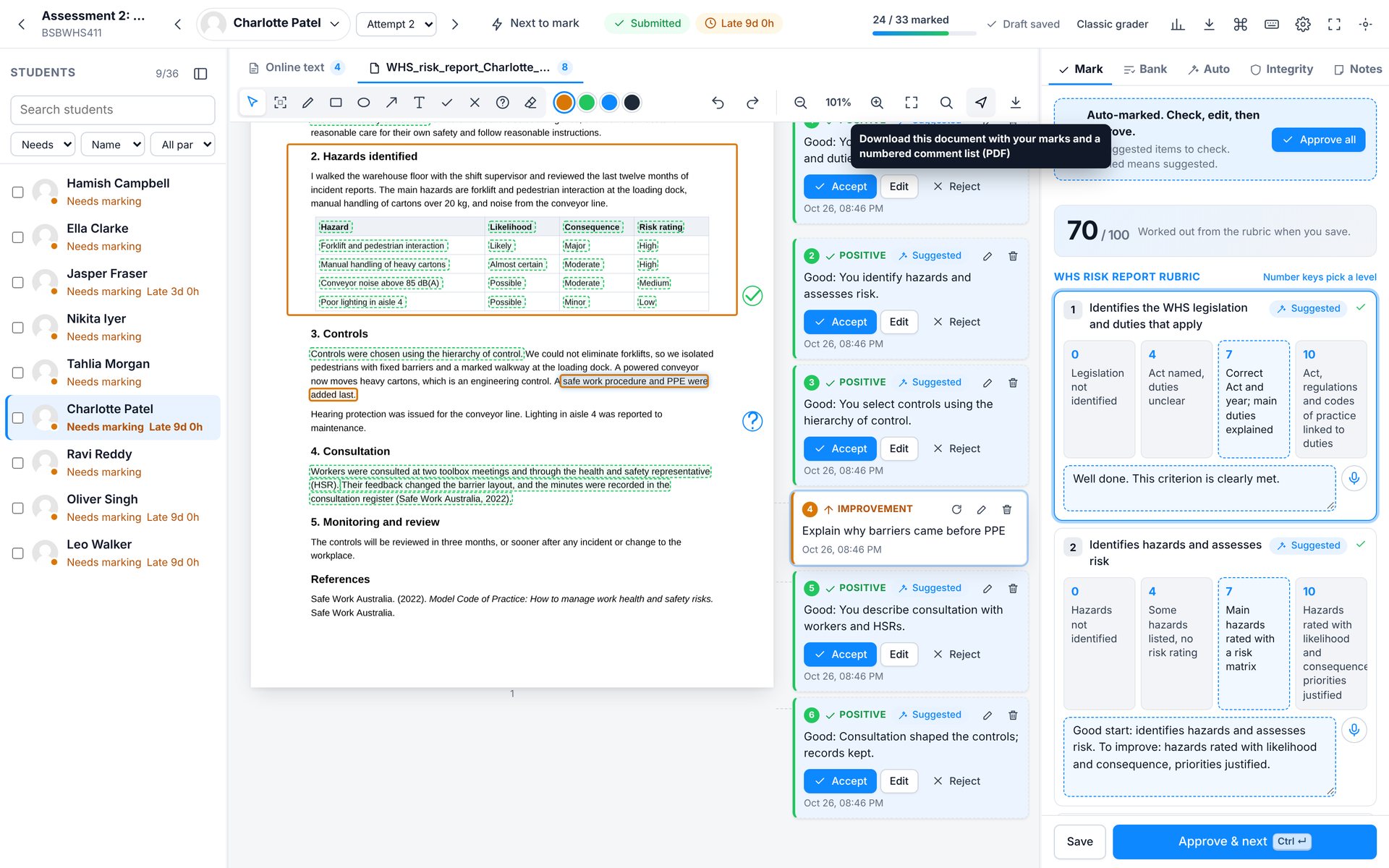Choose the question mark stamp tool

click(503, 103)
